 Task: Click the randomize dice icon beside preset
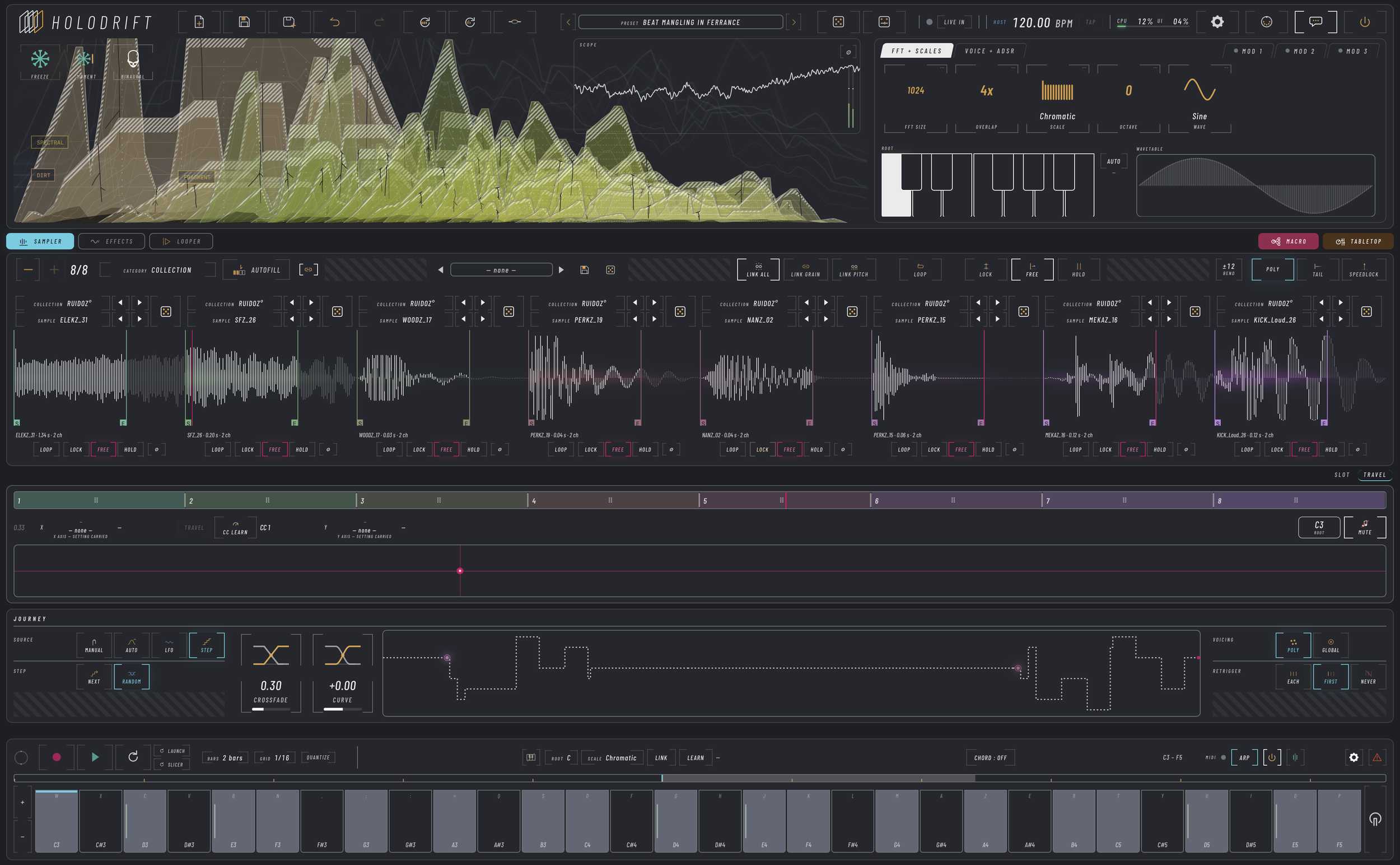click(x=838, y=22)
